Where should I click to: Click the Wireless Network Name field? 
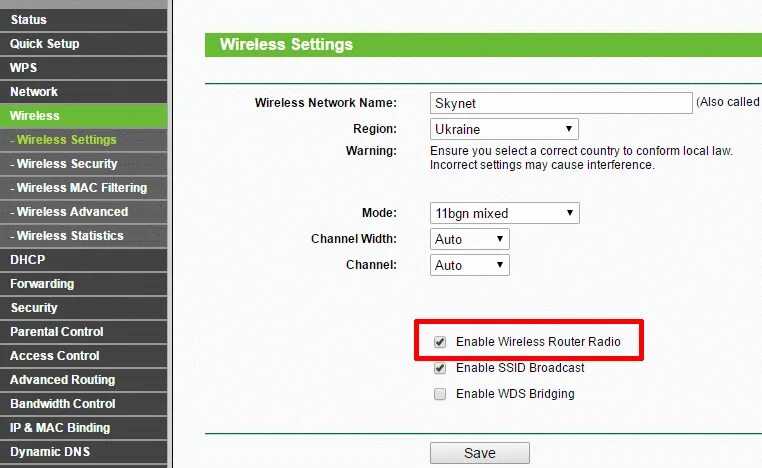point(561,103)
